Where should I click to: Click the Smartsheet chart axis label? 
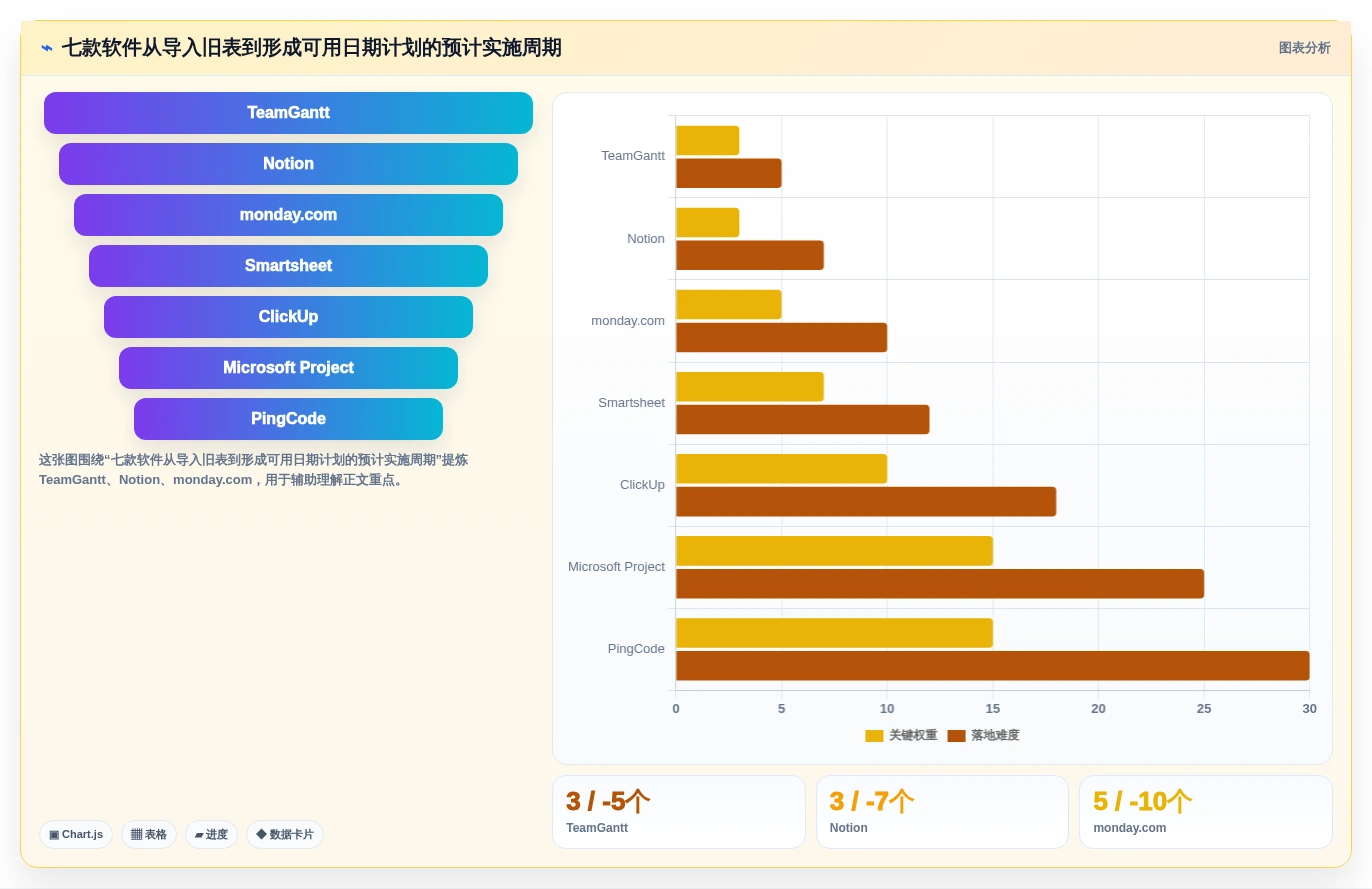pyautogui.click(x=631, y=403)
